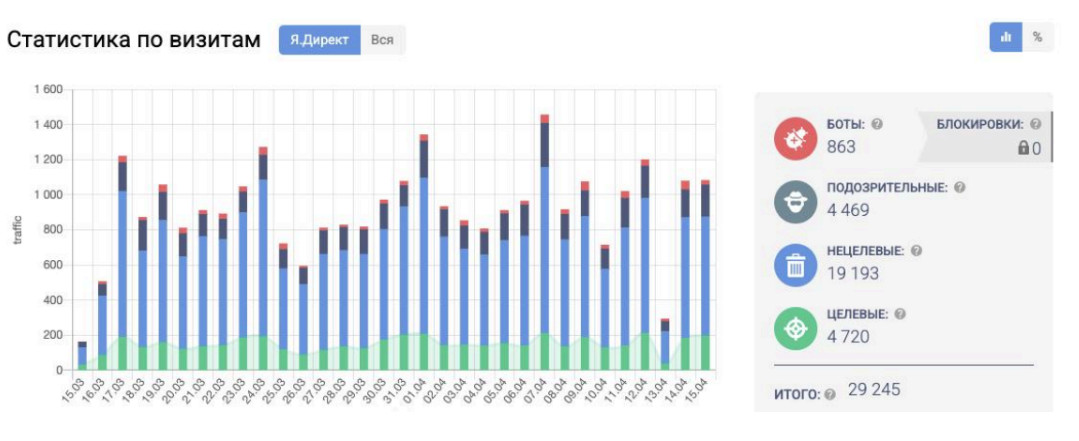Click the green target crosshair icon

[795, 329]
